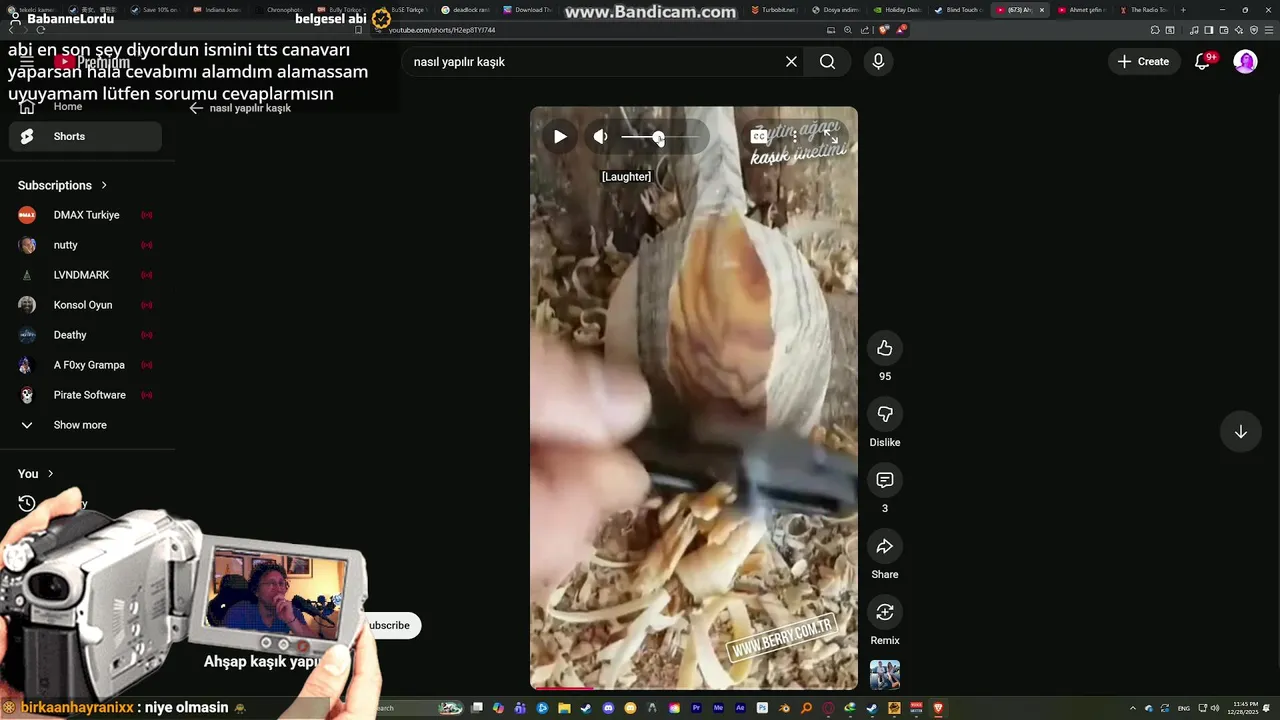Expand the Subscriptions section chevron
The image size is (1280, 720).
[x=104, y=185]
